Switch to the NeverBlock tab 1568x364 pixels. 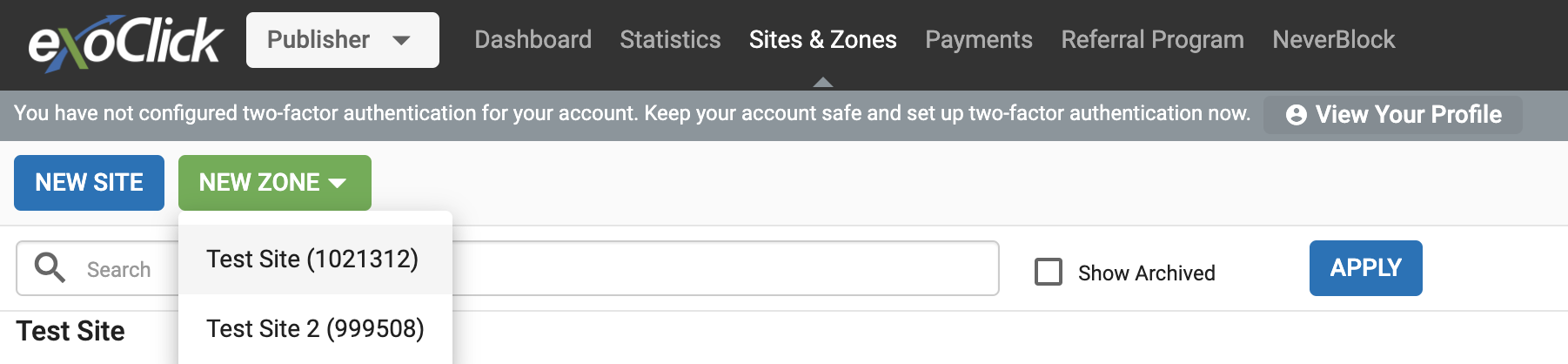pyautogui.click(x=1333, y=40)
